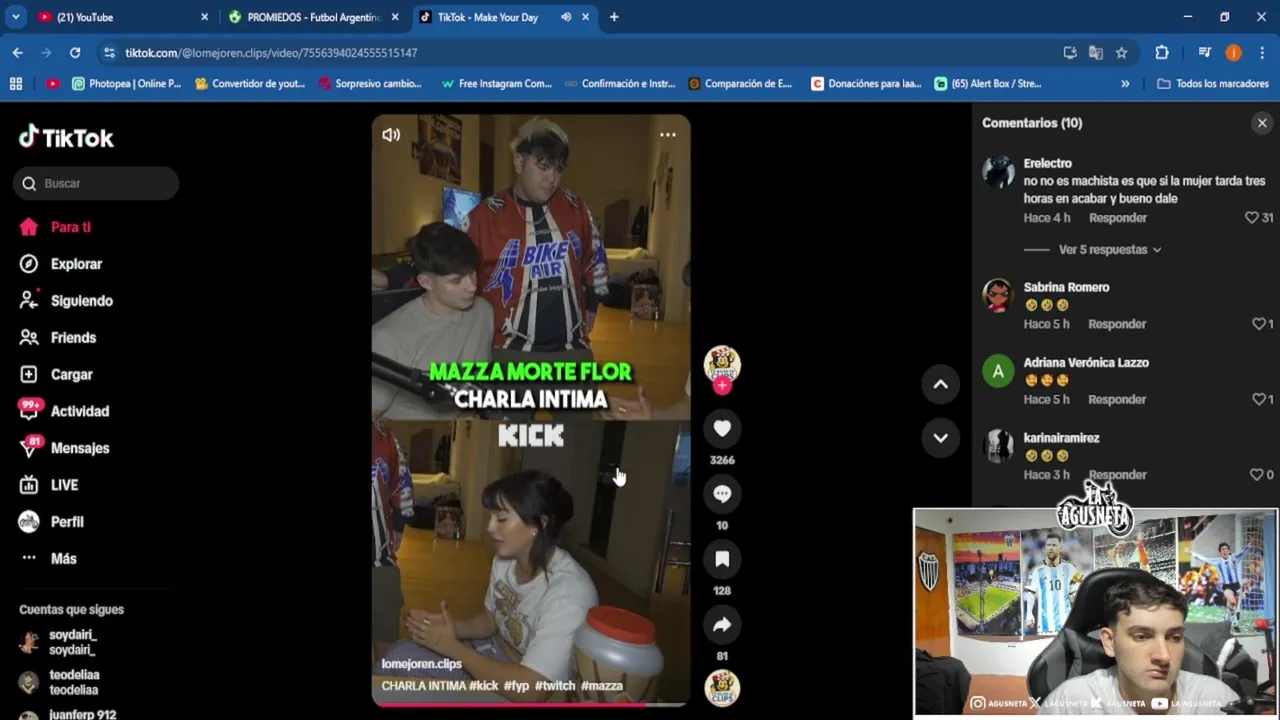The height and width of the screenshot is (720, 1280).
Task: Open the Todos los marcadores folder
Action: click(1213, 84)
